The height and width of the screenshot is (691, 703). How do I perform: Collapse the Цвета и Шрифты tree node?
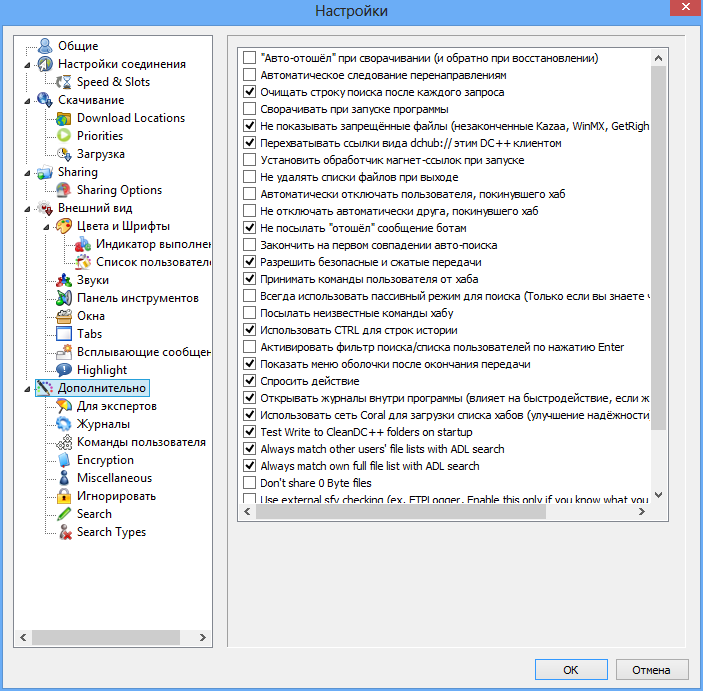tap(46, 227)
